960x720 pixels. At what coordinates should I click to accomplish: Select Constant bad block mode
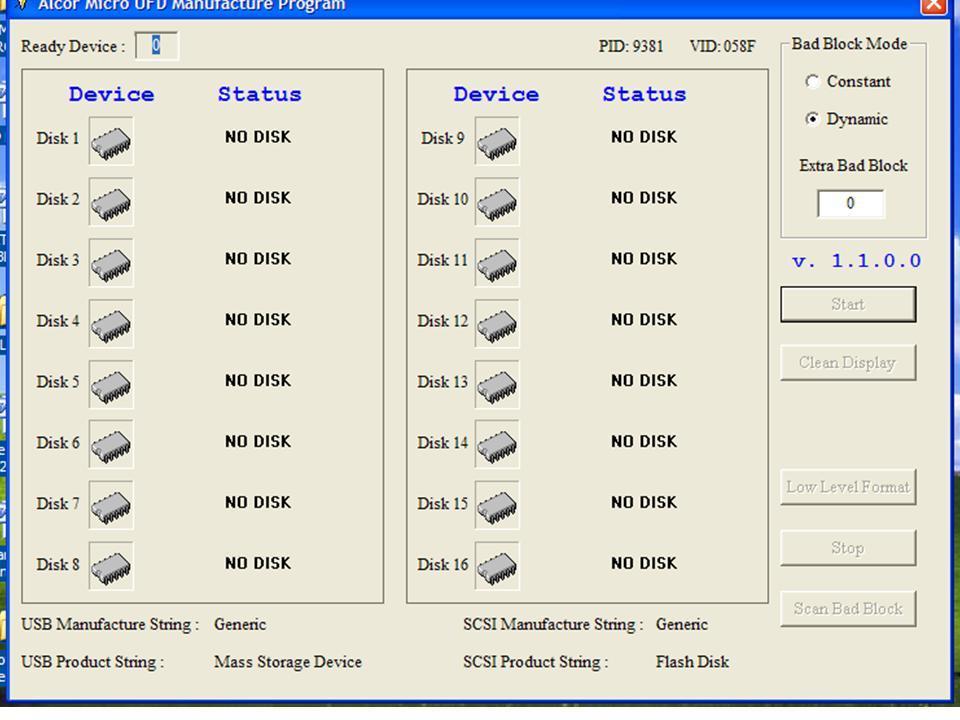tap(813, 82)
